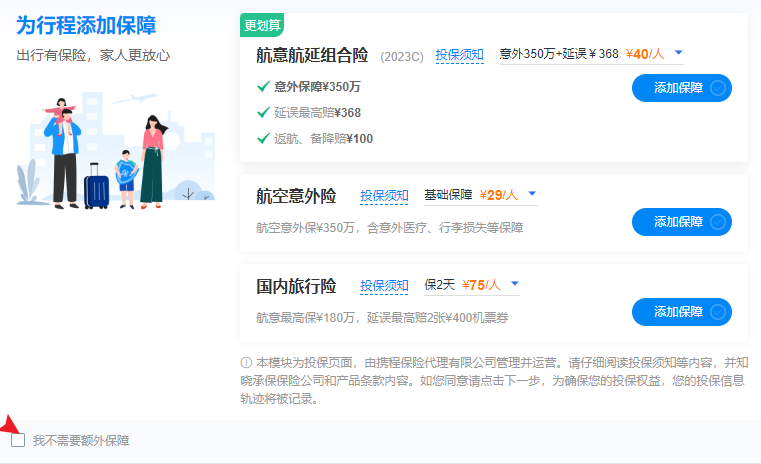Screen dimensions: 761x464
Task: Expand the 意外350万+延误¥368 plan dropdown
Action: click(x=679, y=53)
